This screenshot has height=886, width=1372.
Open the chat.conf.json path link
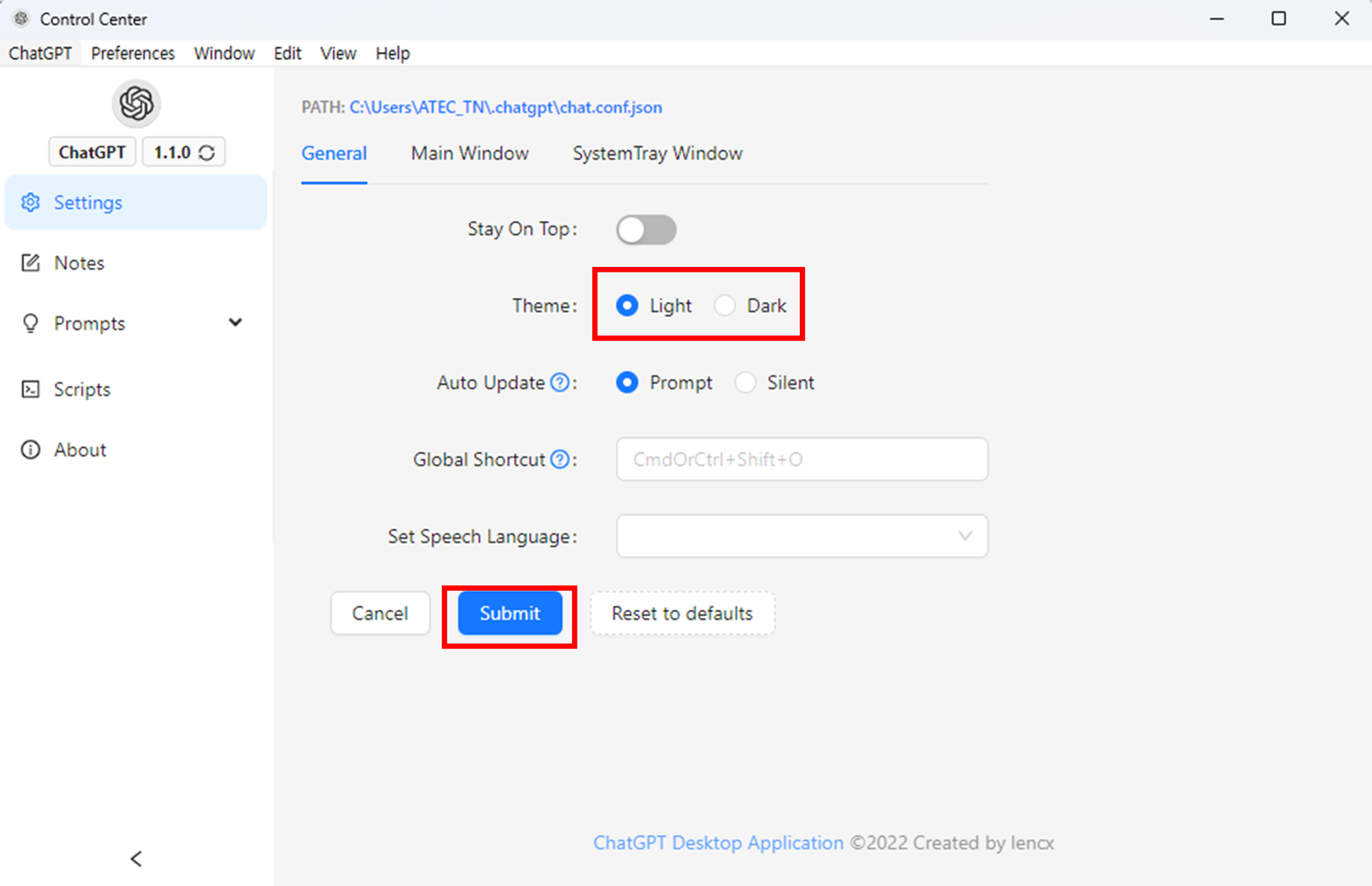[x=506, y=108]
